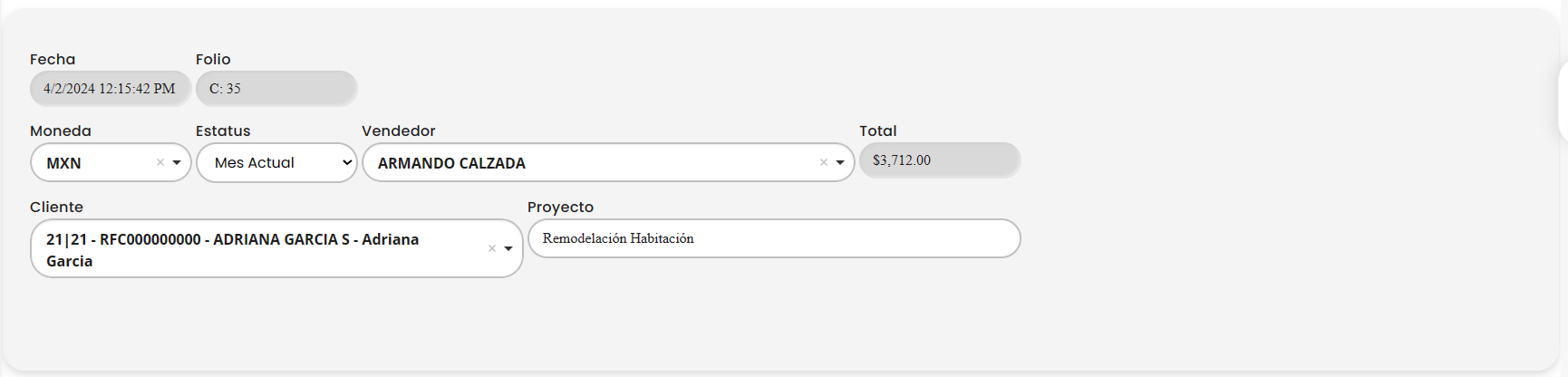Click the MXN value in Moneda
This screenshot has width=1568, height=377.
tap(64, 163)
